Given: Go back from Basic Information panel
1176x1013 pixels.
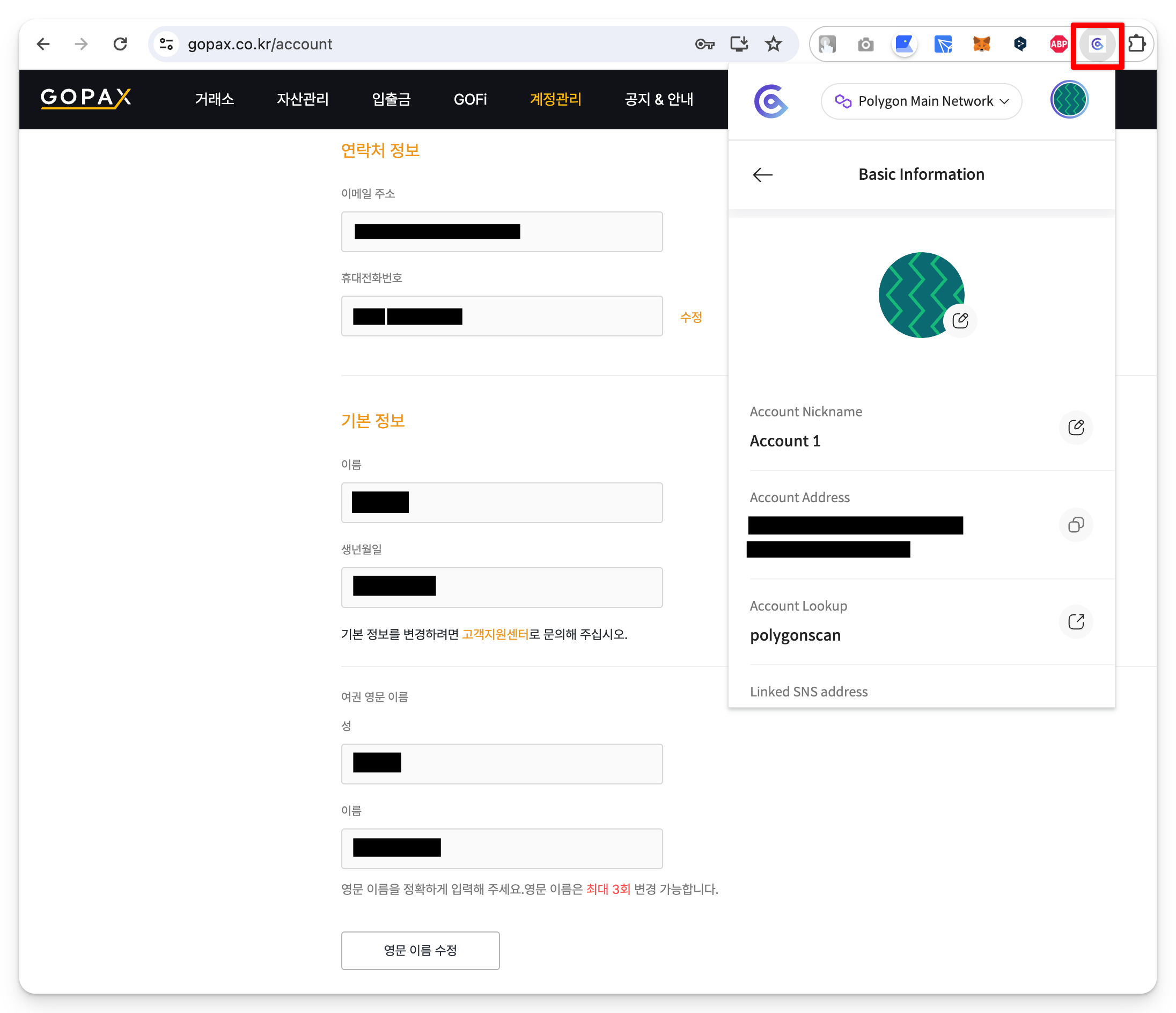Looking at the screenshot, I should (762, 175).
